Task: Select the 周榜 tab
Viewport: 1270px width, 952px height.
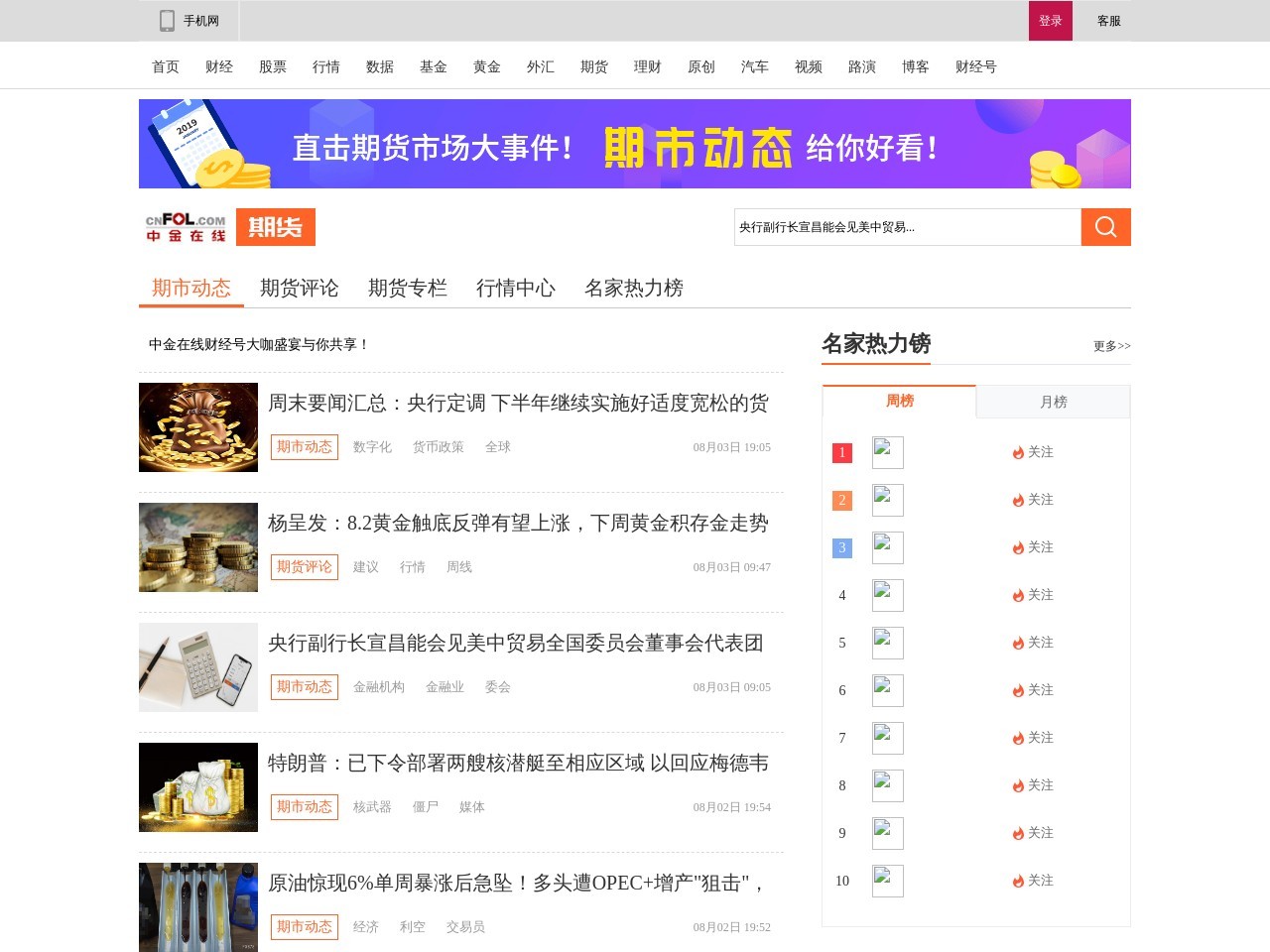Action: tap(898, 402)
